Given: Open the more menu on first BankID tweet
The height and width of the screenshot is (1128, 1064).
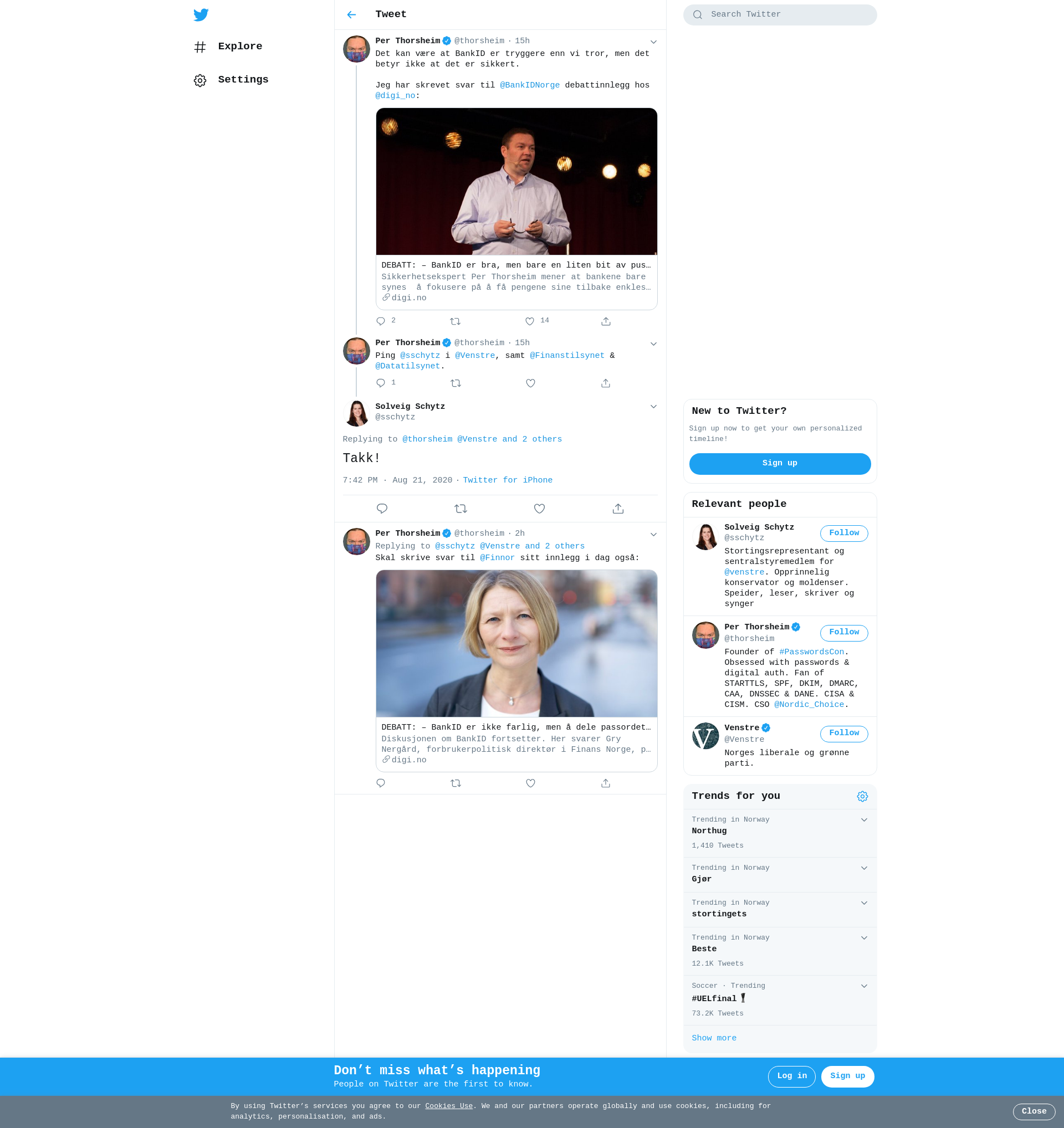Looking at the screenshot, I should click(653, 42).
